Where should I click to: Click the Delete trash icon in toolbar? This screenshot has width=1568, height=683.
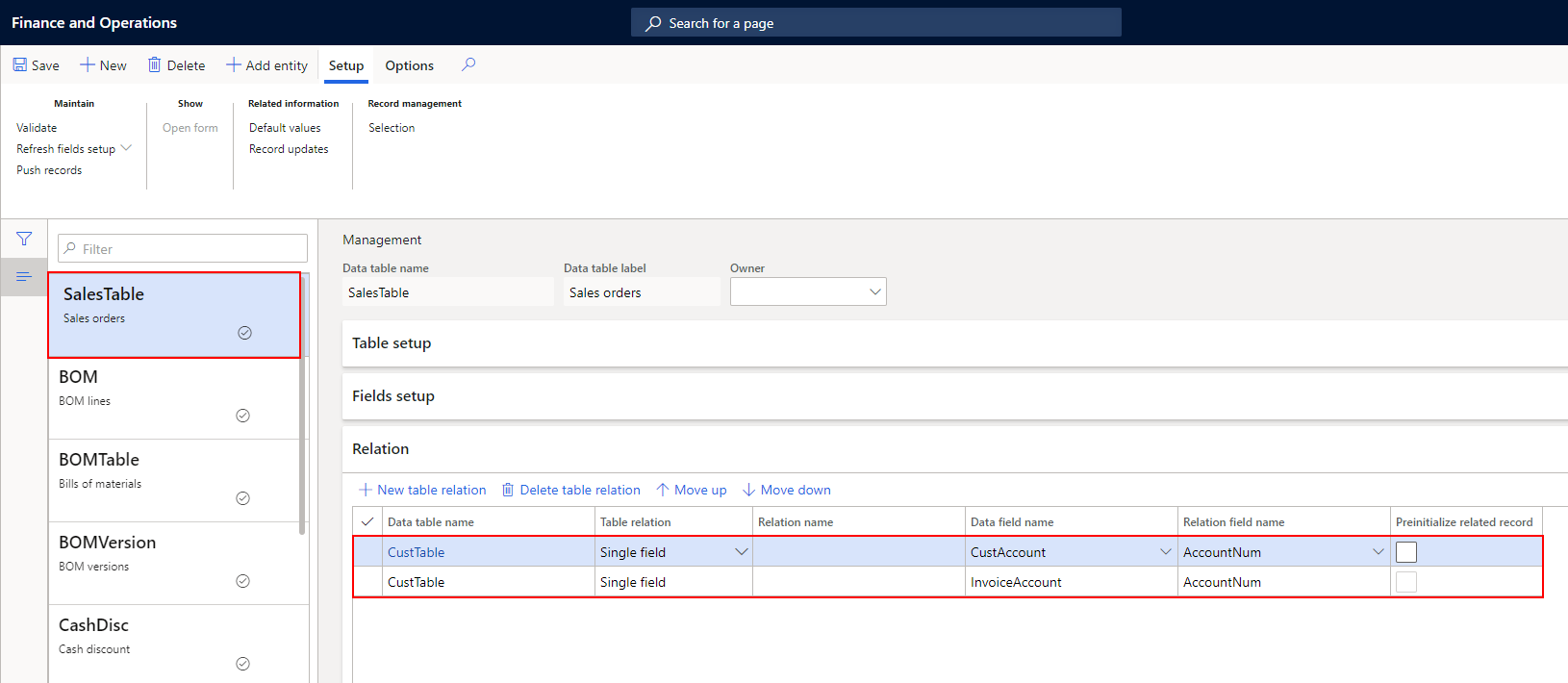point(154,65)
